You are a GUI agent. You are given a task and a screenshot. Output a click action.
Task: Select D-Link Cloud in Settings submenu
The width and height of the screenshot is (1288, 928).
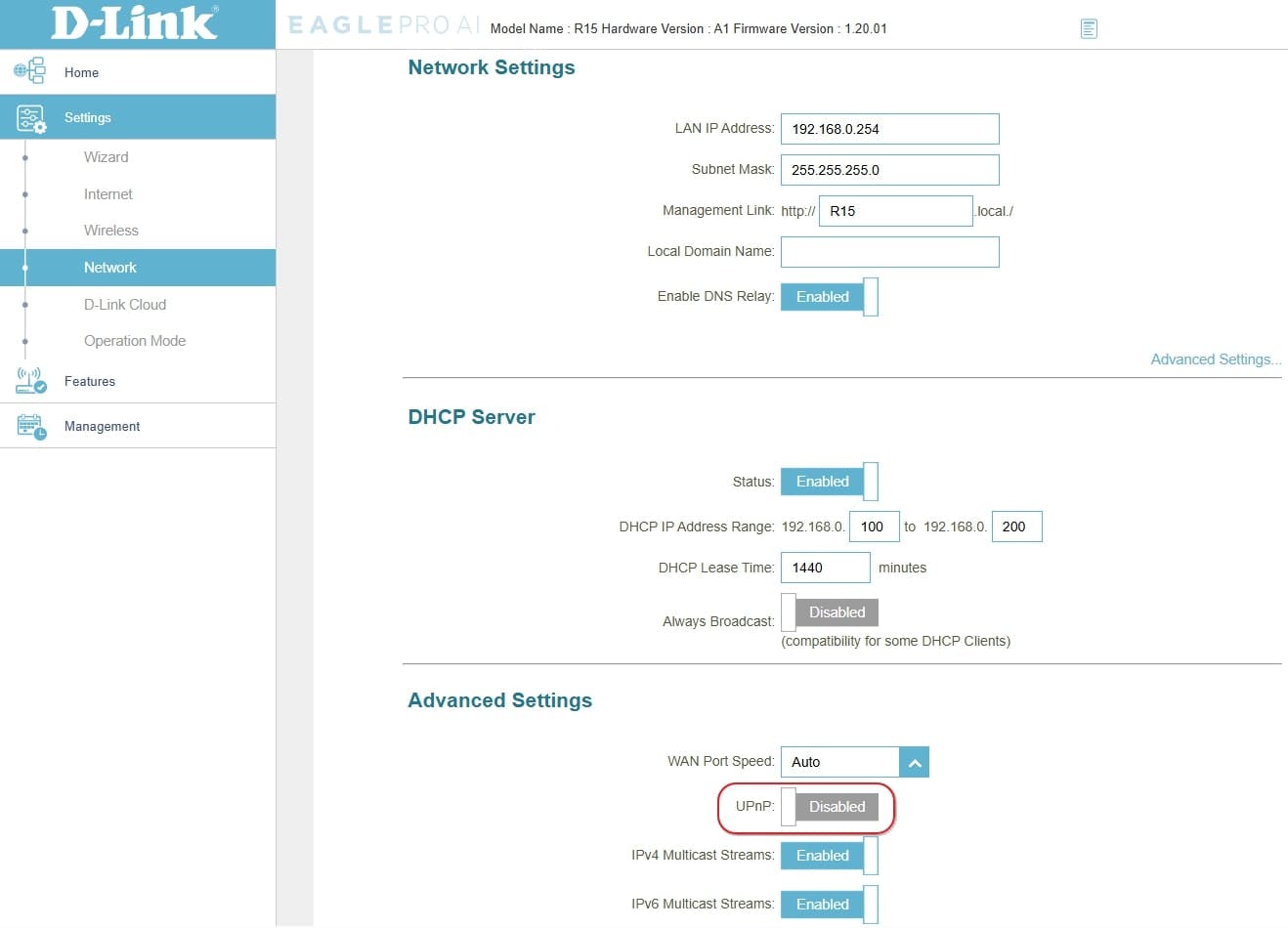125,305
